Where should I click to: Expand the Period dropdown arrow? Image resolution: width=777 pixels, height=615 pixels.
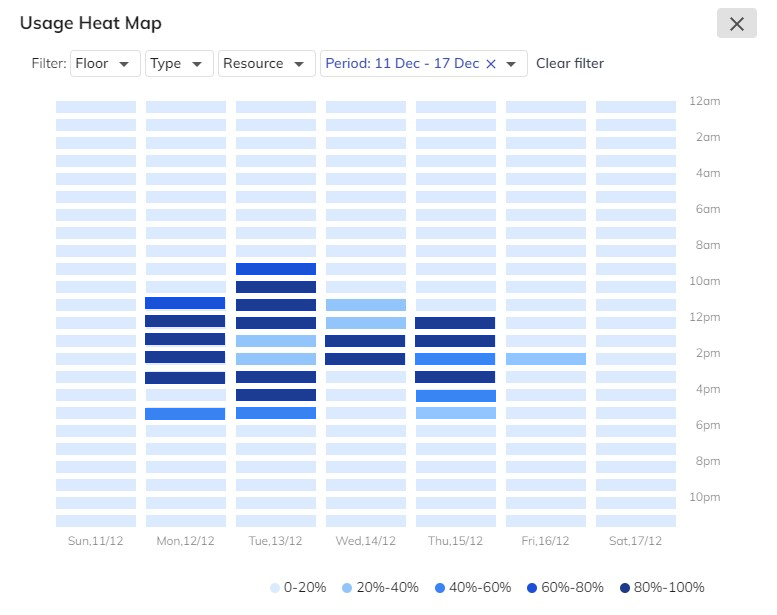pyautogui.click(x=512, y=64)
